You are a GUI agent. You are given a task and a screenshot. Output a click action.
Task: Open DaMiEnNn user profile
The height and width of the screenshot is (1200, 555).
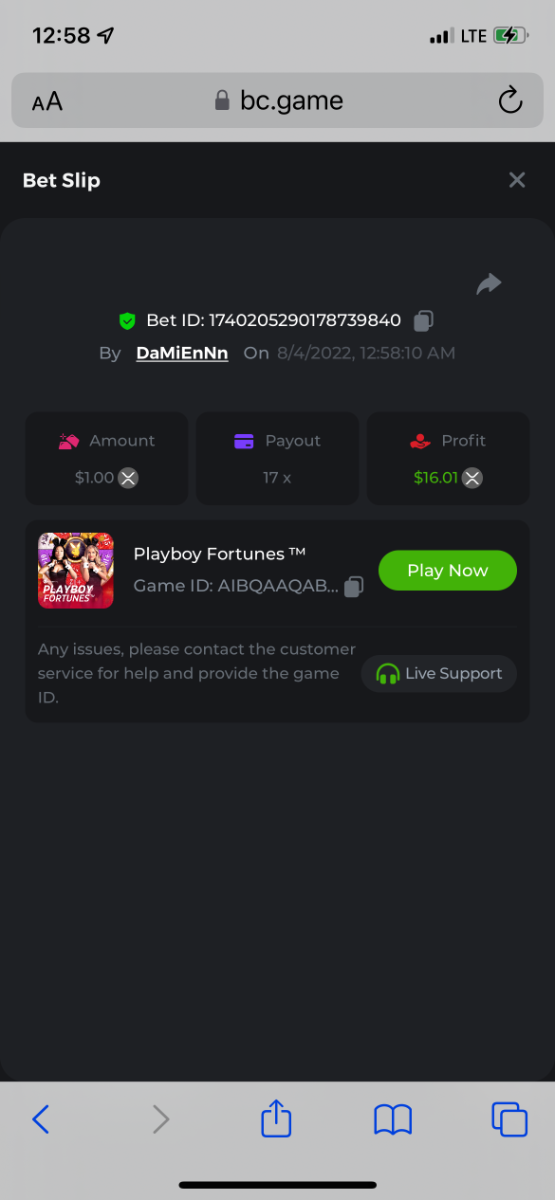(x=182, y=353)
